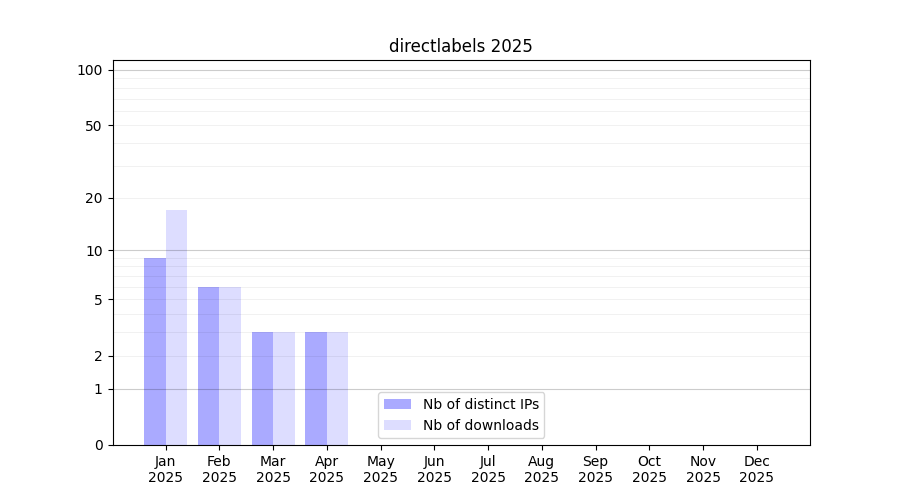The height and width of the screenshot is (500, 900).
Task: Click the chart title 'directlabels 2025'
Action: tap(460, 46)
